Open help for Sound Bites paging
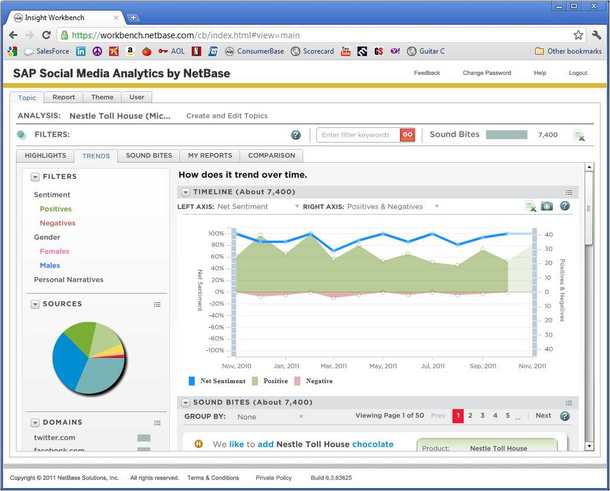The image size is (610, 491). click(x=564, y=416)
